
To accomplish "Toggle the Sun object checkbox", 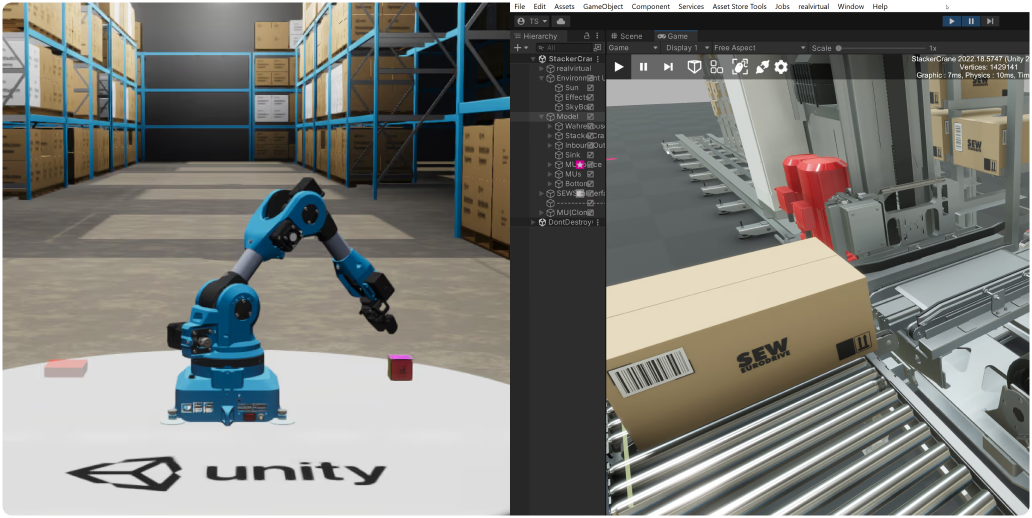I will tap(590, 88).
